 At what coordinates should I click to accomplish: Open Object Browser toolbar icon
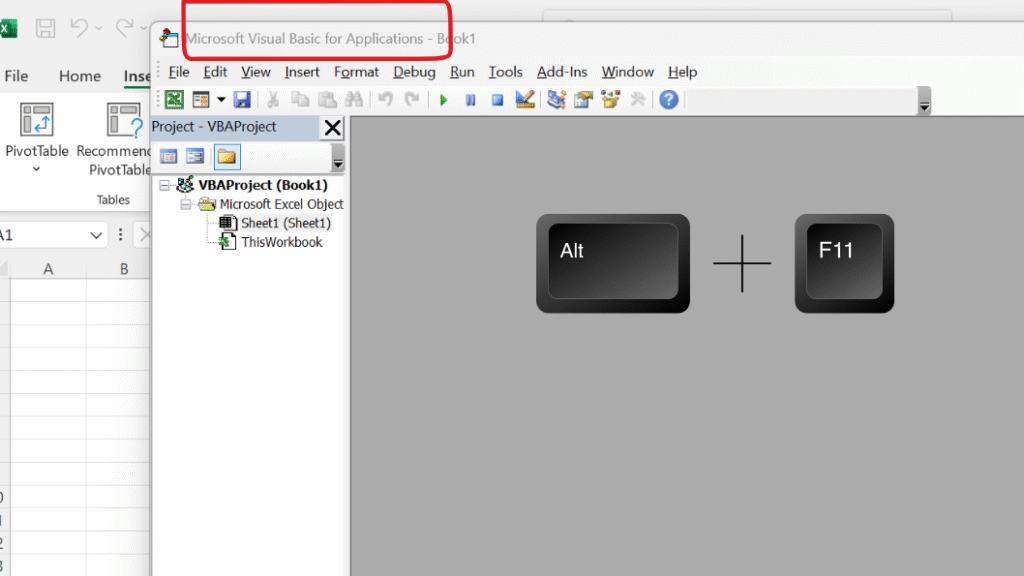click(611, 99)
